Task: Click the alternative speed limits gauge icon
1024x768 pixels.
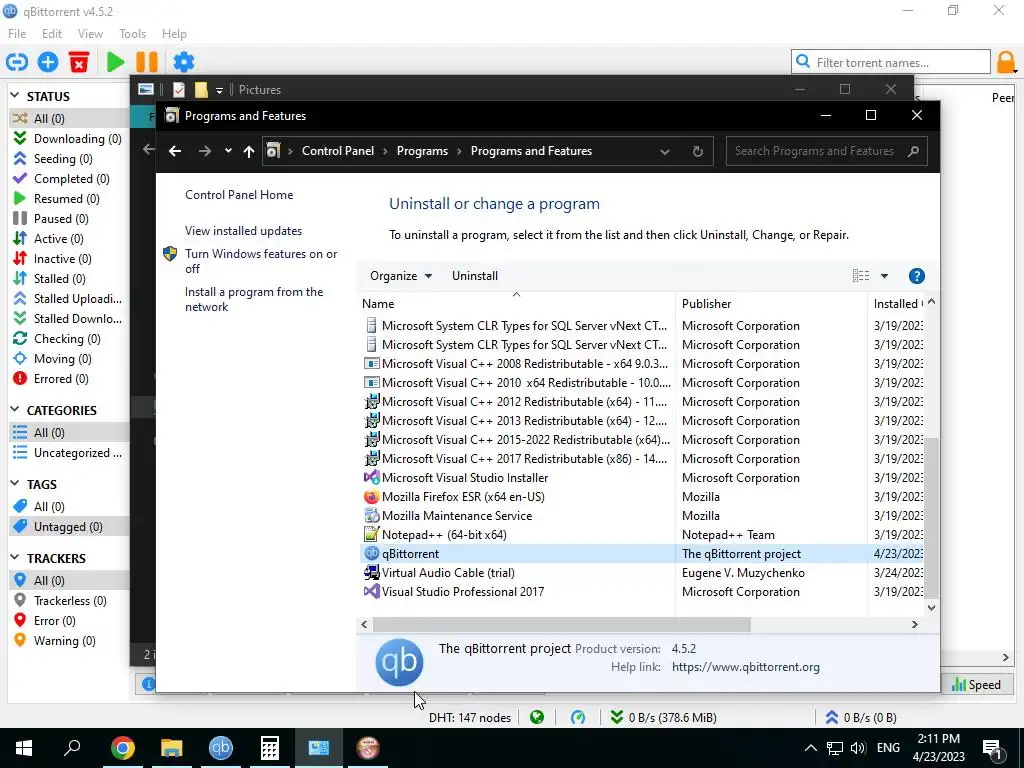Action: 578,718
